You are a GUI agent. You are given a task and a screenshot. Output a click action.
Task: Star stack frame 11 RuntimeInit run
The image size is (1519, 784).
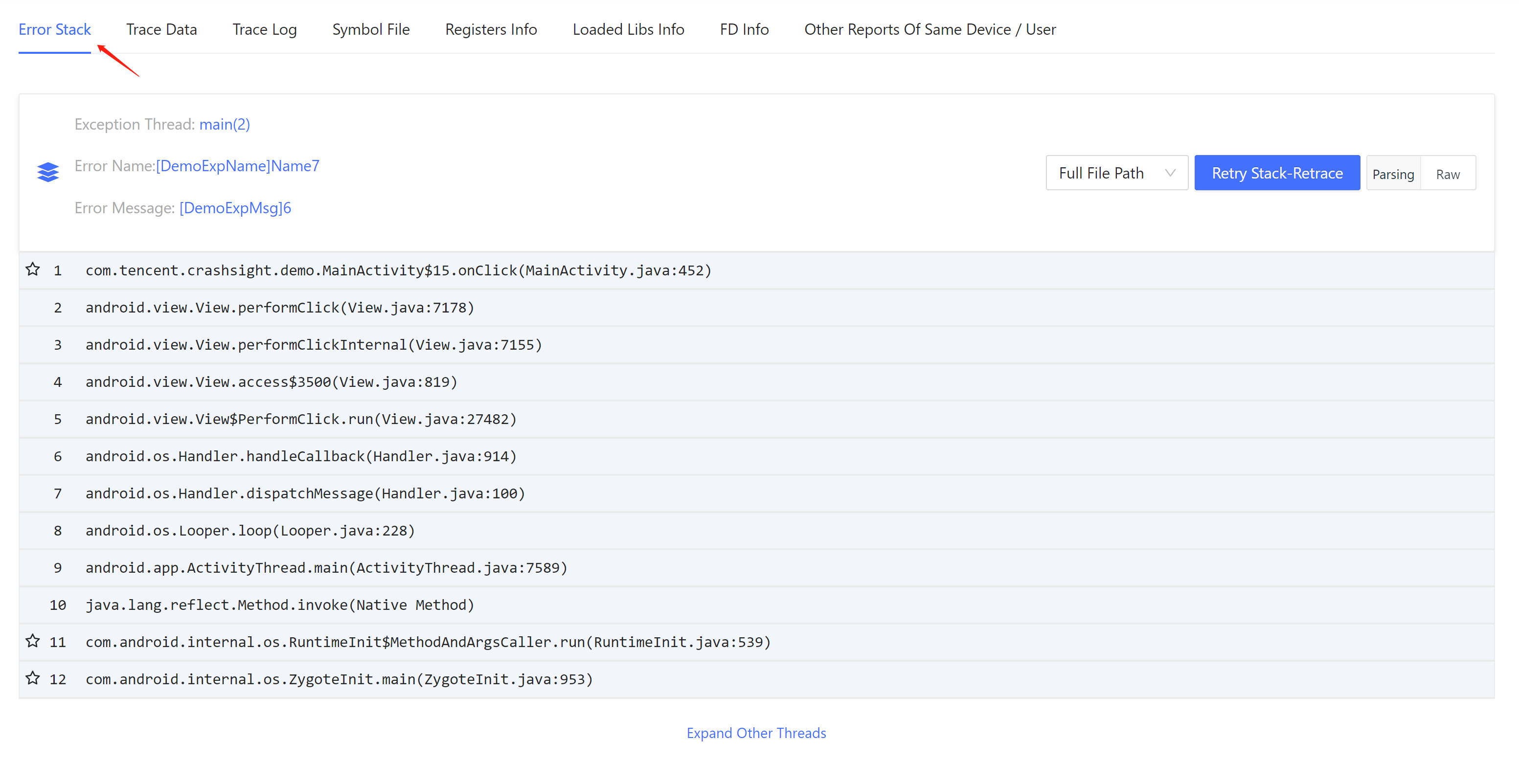click(32, 641)
